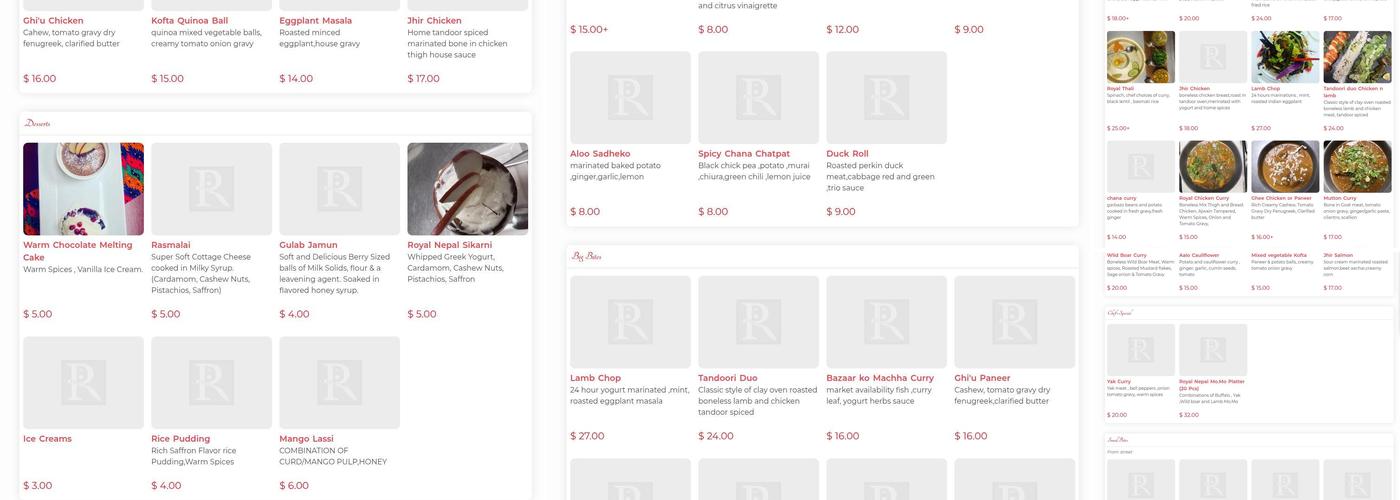Click the Eggplant Masala item name

tap(315, 20)
